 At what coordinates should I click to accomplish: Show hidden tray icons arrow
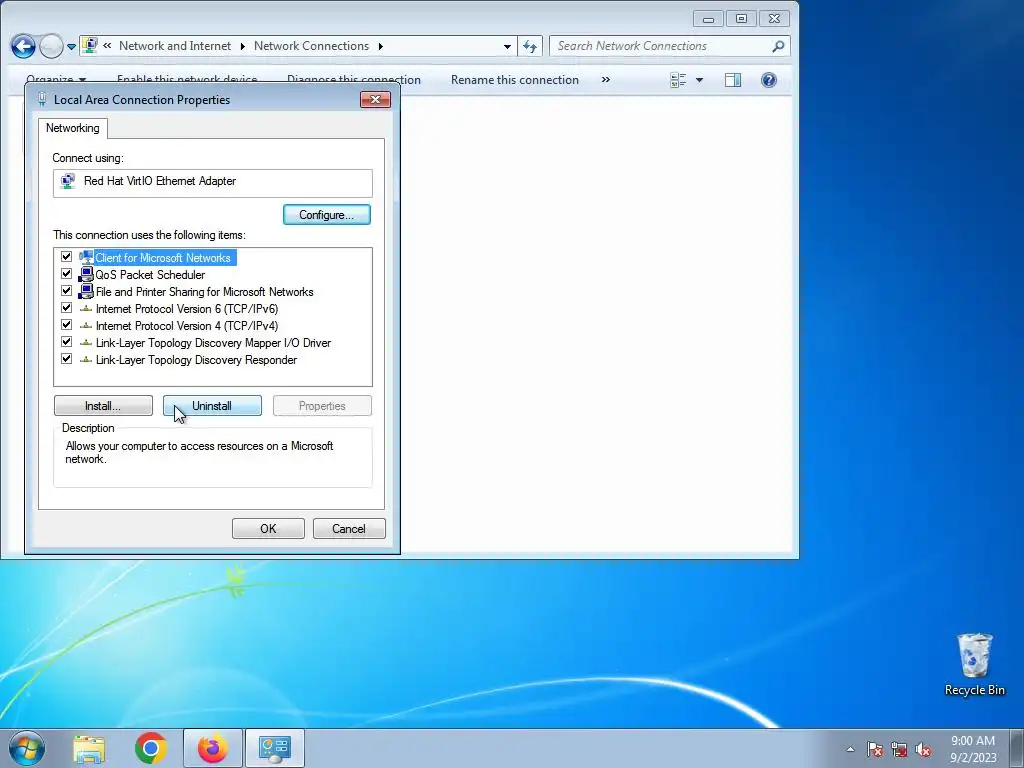(850, 749)
